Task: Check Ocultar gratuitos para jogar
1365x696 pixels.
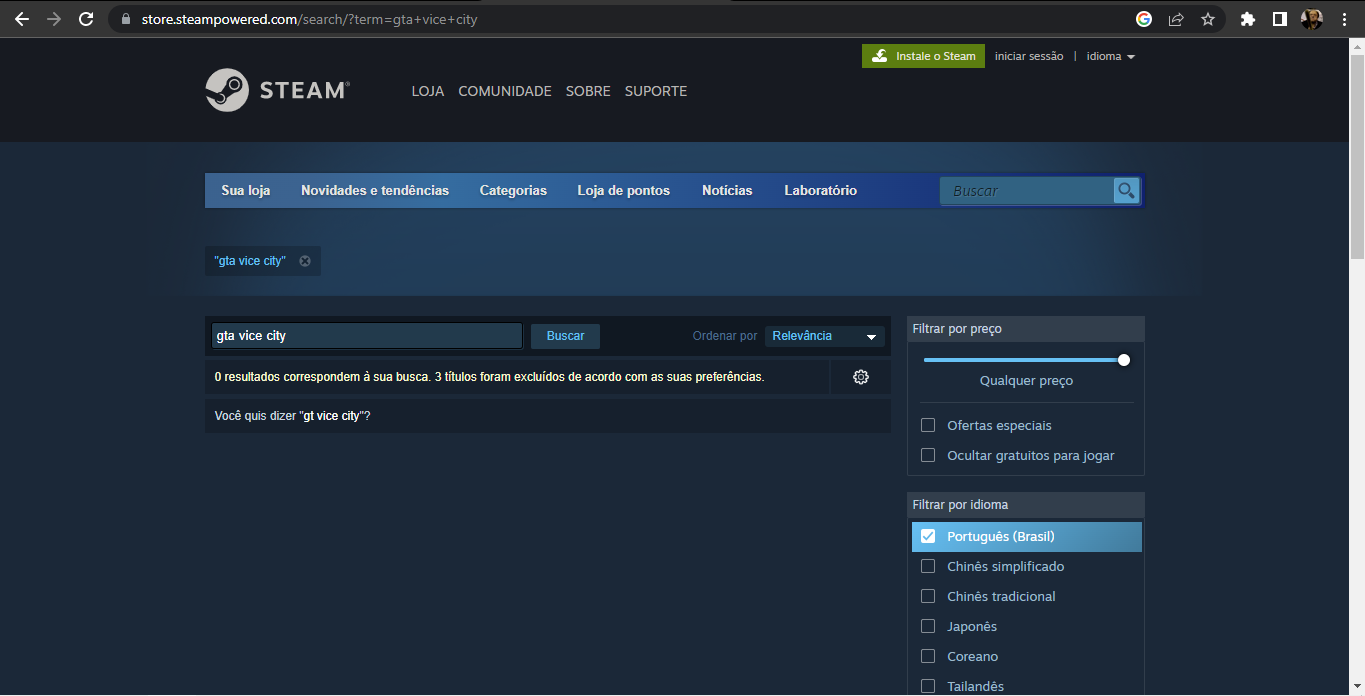Action: [x=928, y=455]
